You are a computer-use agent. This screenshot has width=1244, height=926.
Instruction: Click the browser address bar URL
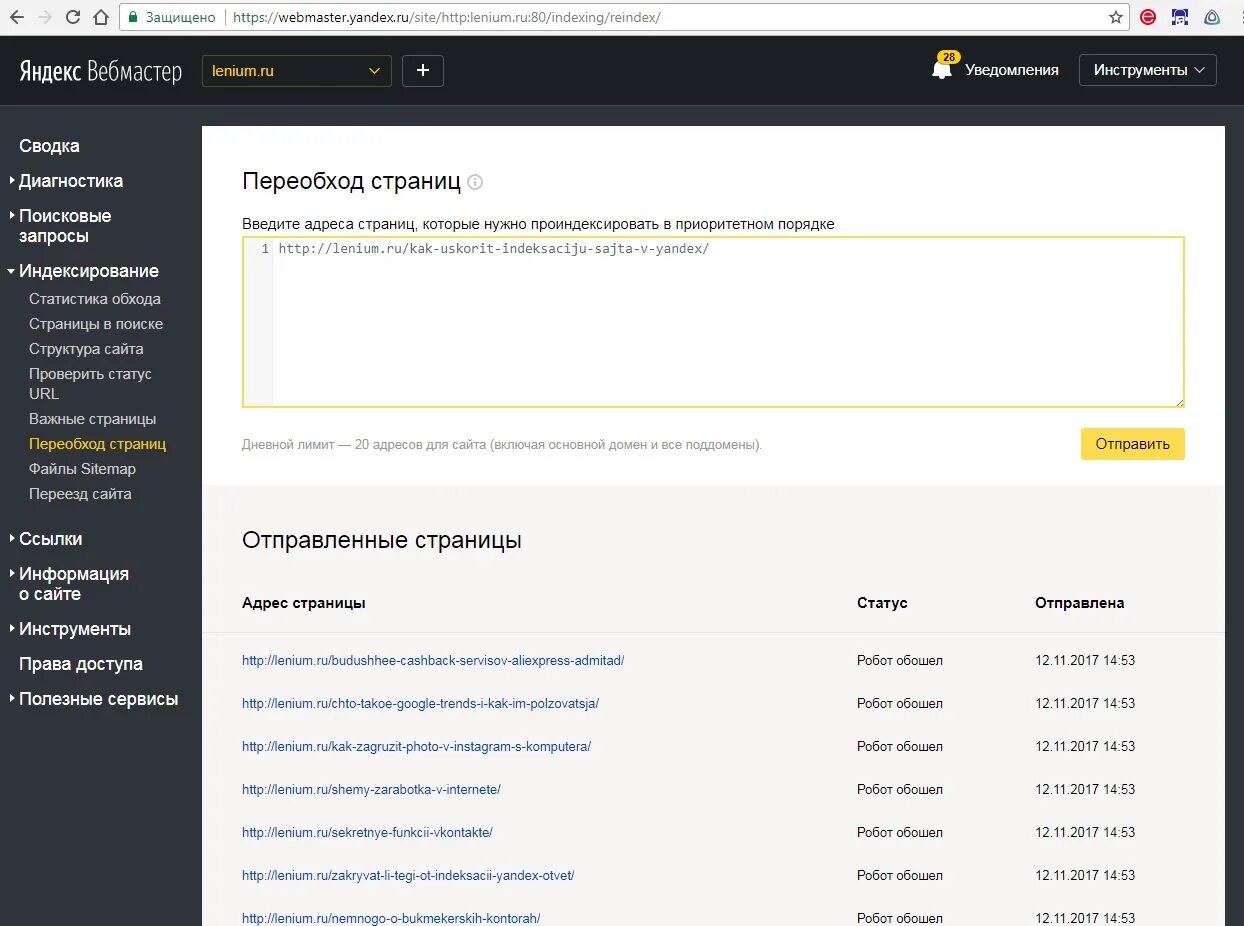coord(447,17)
